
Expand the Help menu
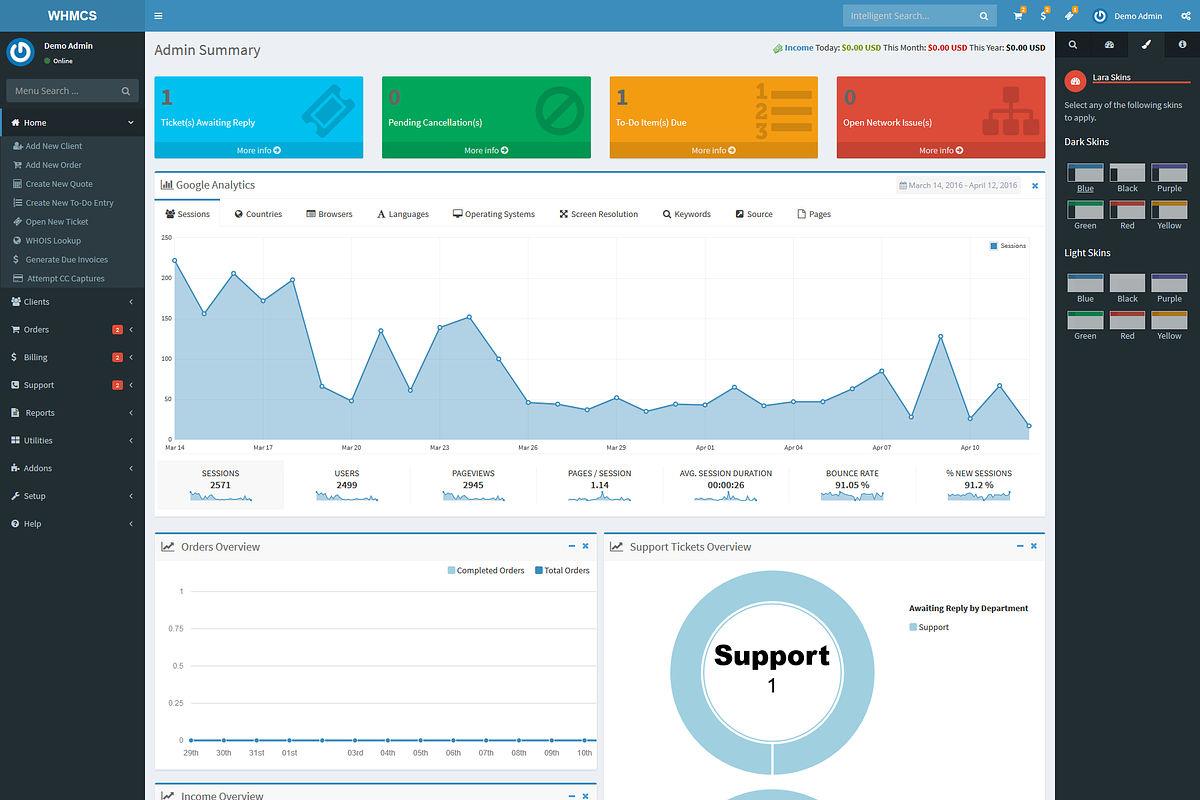pos(72,524)
